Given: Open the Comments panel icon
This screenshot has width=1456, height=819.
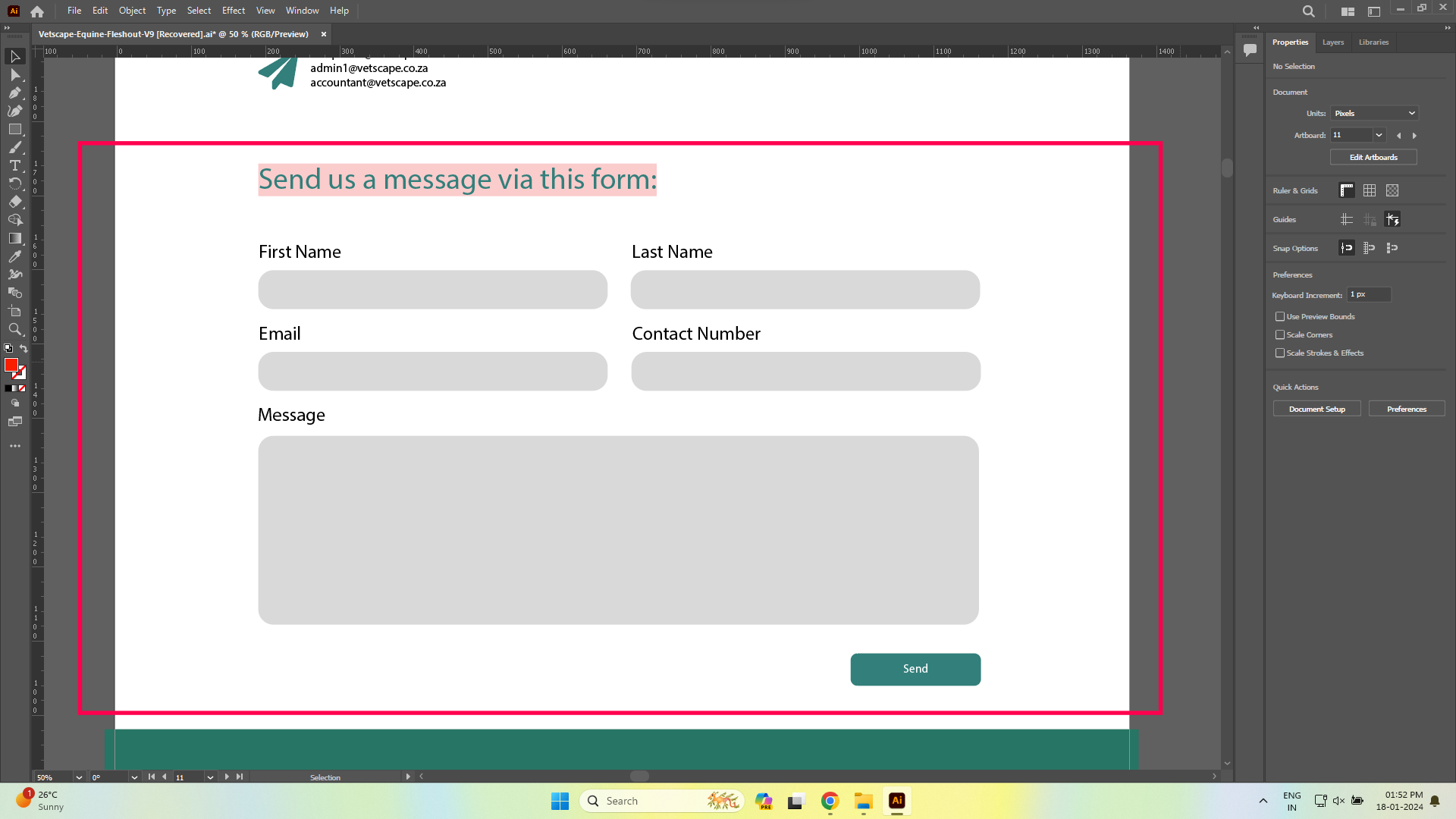Looking at the screenshot, I should coord(1250,50).
